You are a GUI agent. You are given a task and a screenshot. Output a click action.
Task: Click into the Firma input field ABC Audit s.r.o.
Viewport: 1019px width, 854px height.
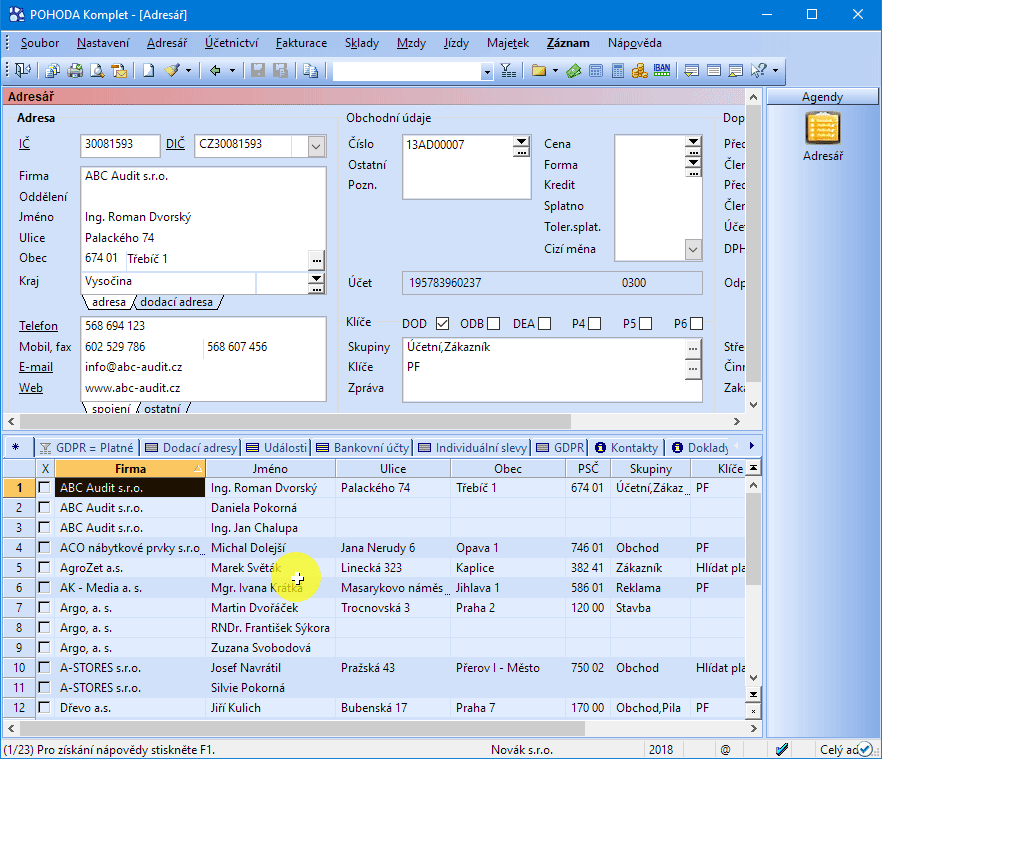(x=203, y=176)
